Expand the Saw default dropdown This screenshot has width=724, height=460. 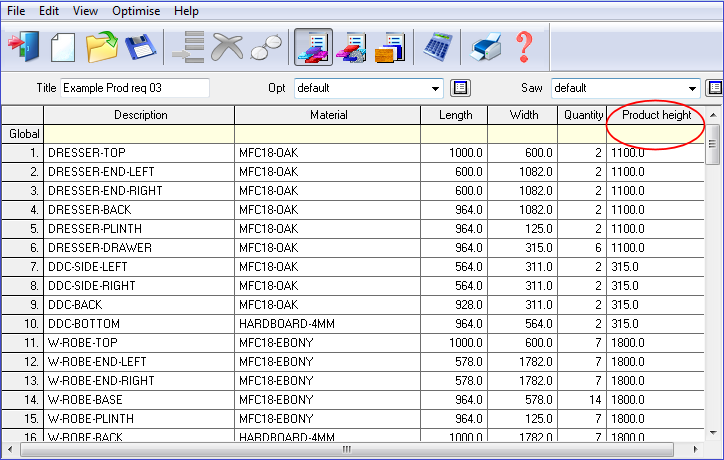[x=693, y=88]
